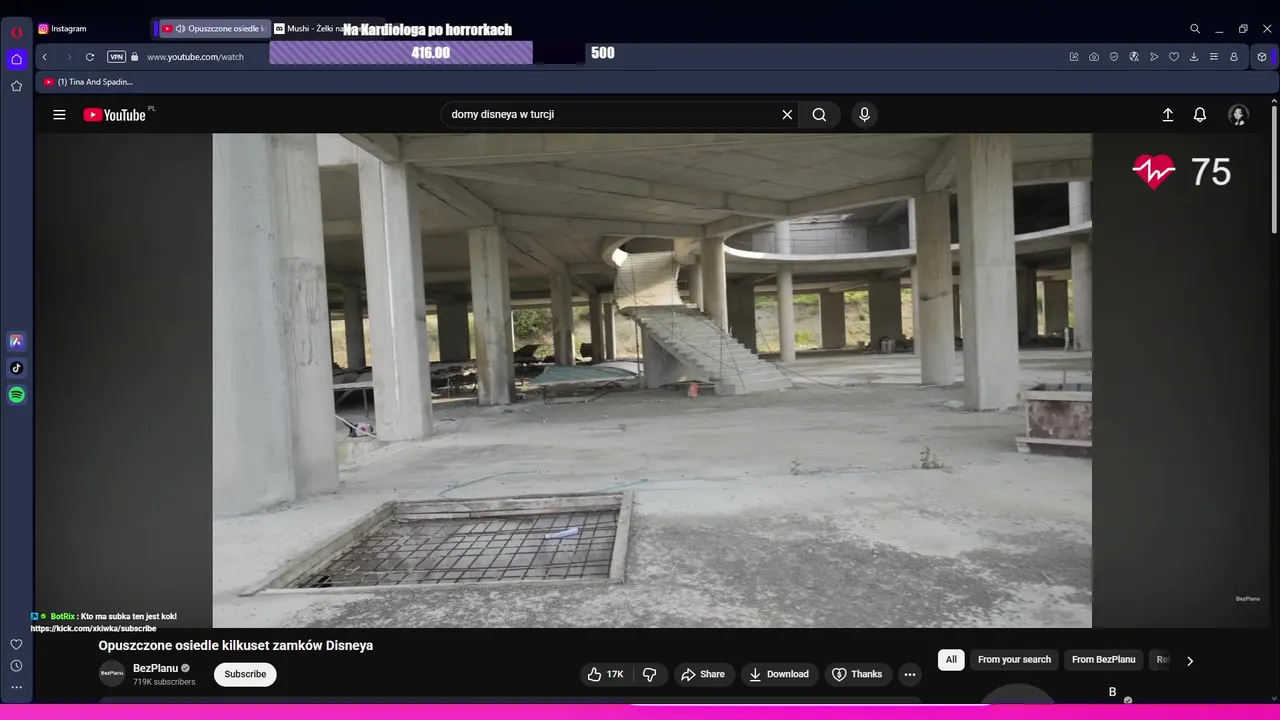Open the ad blocker shield icon
This screenshot has height=720, width=1280.
click(x=1114, y=57)
